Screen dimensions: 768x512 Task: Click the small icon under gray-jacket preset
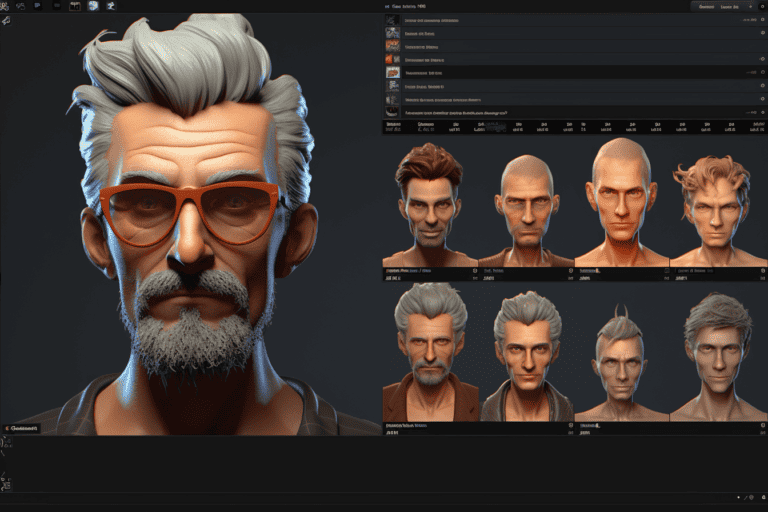click(x=571, y=425)
